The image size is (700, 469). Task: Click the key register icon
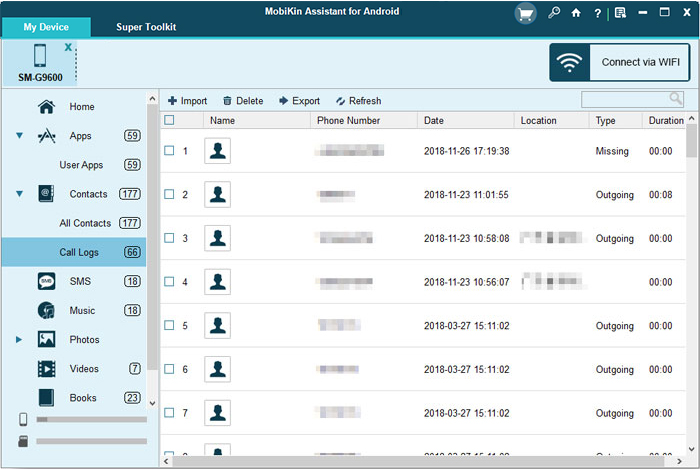[554, 13]
